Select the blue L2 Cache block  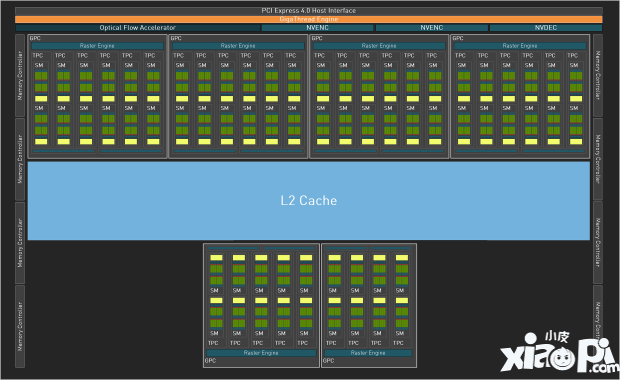309,200
